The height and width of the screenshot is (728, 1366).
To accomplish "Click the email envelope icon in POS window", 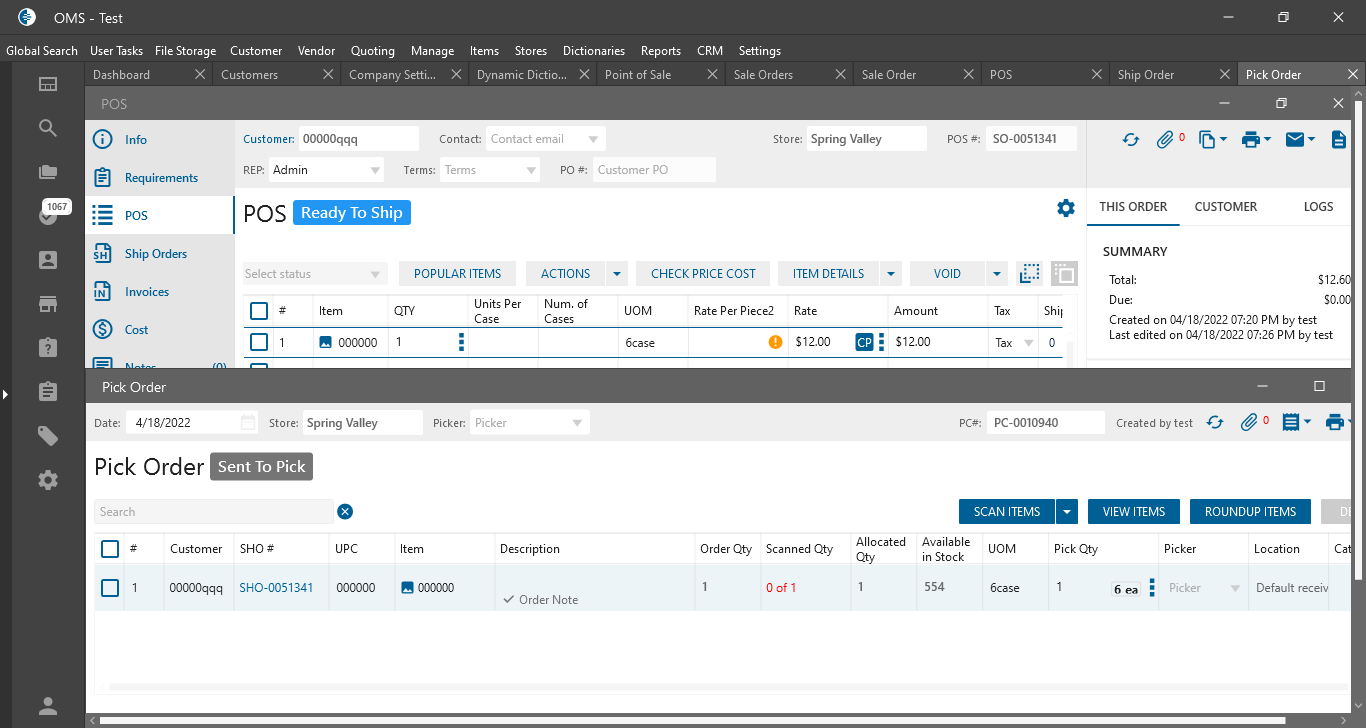I will click(x=1294, y=140).
